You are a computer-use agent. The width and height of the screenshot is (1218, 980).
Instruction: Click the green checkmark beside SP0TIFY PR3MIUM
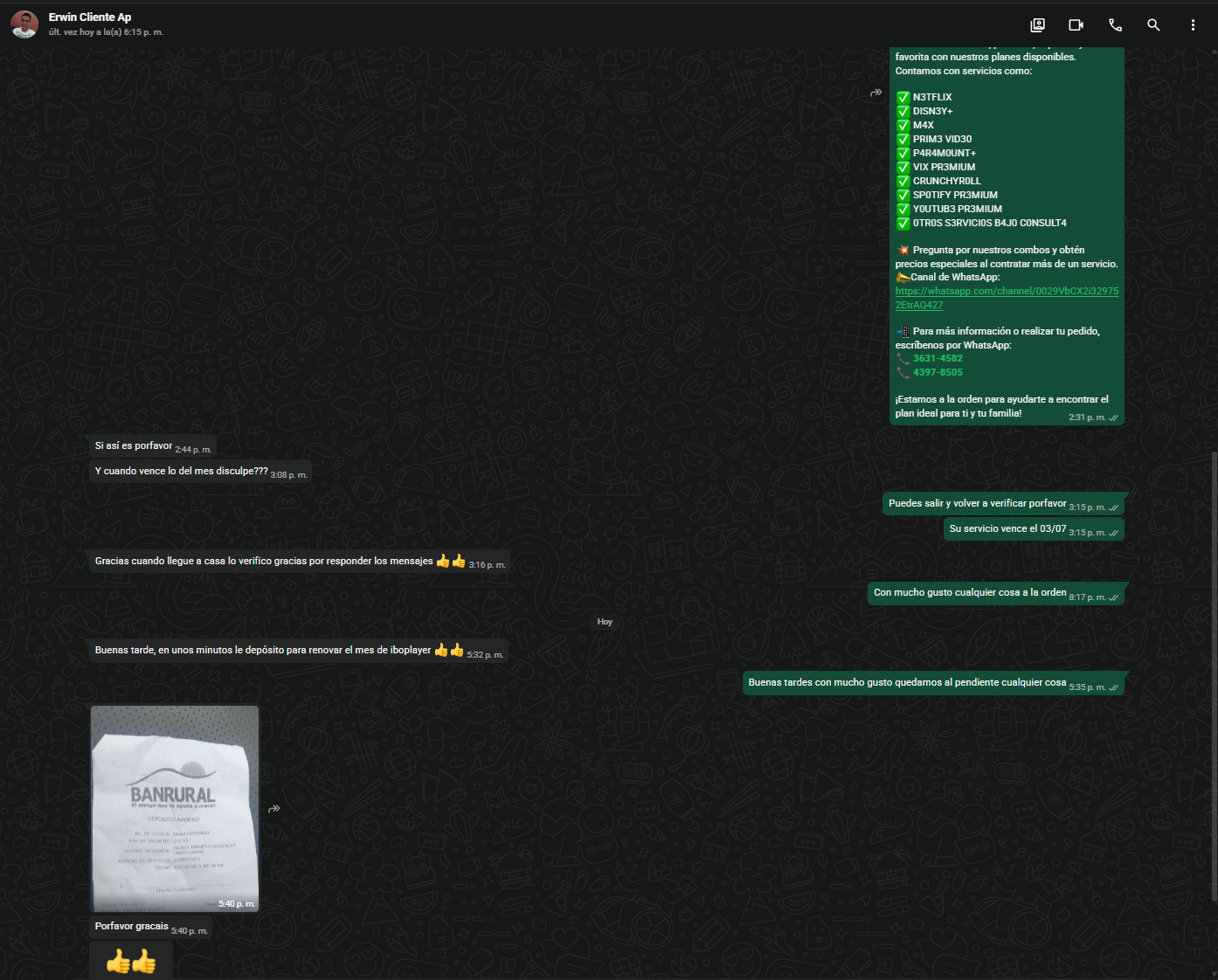(903, 195)
